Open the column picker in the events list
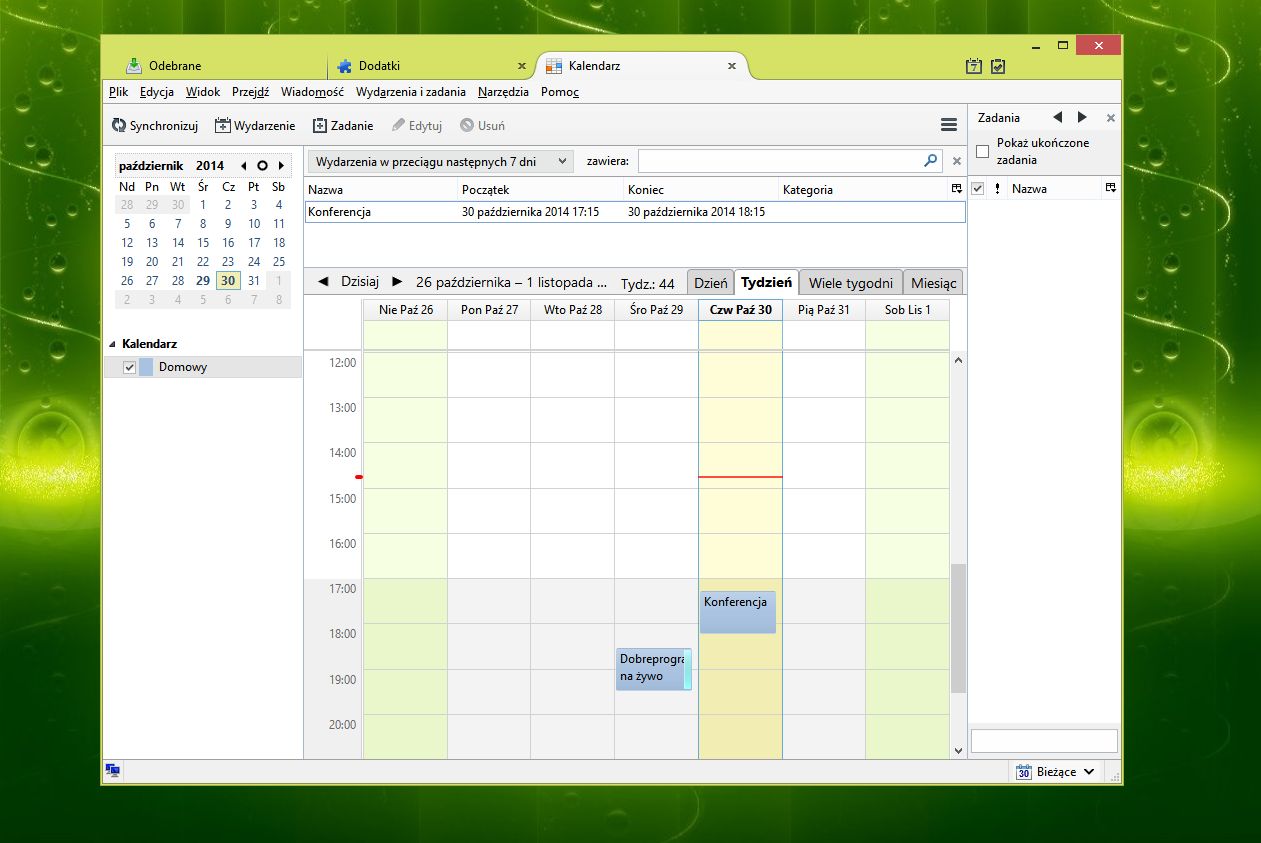The height and width of the screenshot is (843, 1261). (x=956, y=189)
